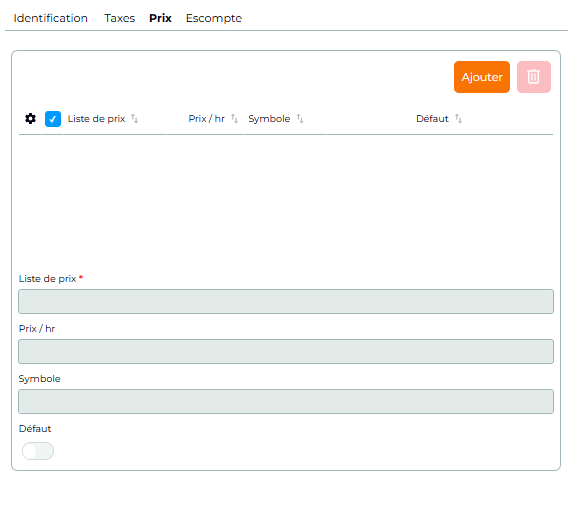
Task: Click the Liste de prix column header text
Action: [96, 119]
